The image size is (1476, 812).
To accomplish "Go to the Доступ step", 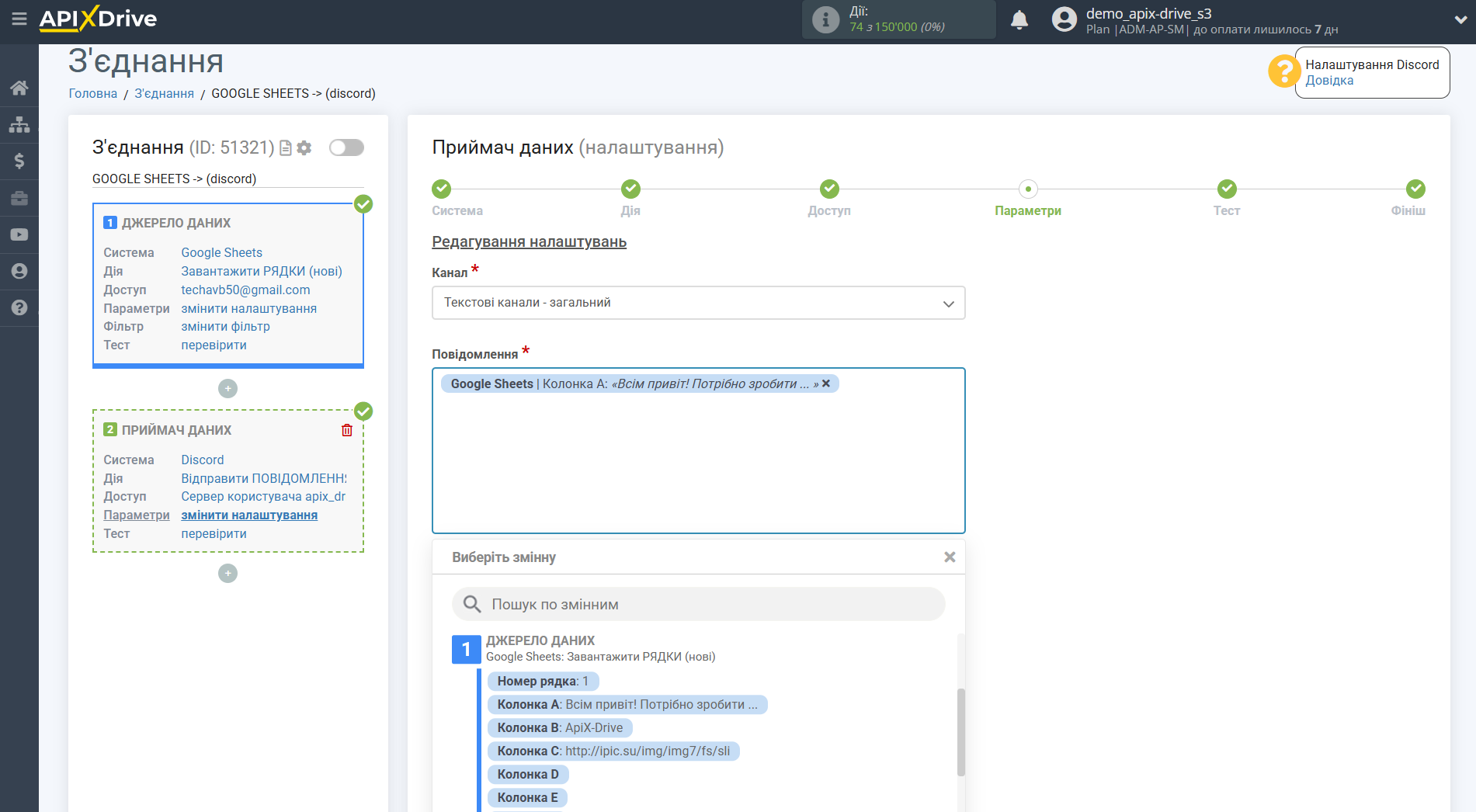I will pyautogui.click(x=829, y=198).
